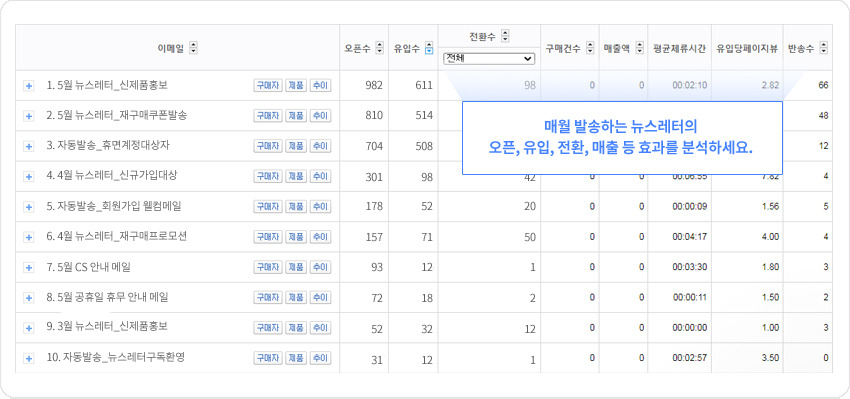Click 유입당페이지뷰 column header

[747, 48]
